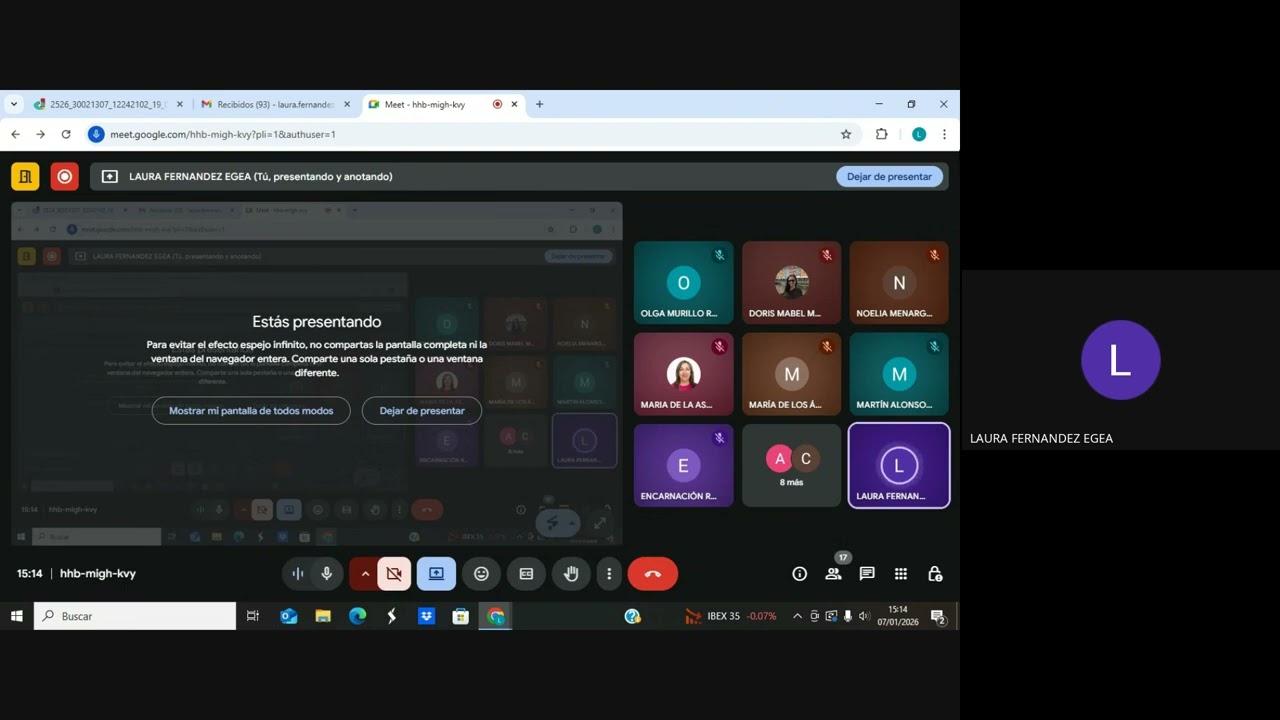The width and height of the screenshot is (1280, 720).
Task: Toggle captions in Meet
Action: (526, 574)
